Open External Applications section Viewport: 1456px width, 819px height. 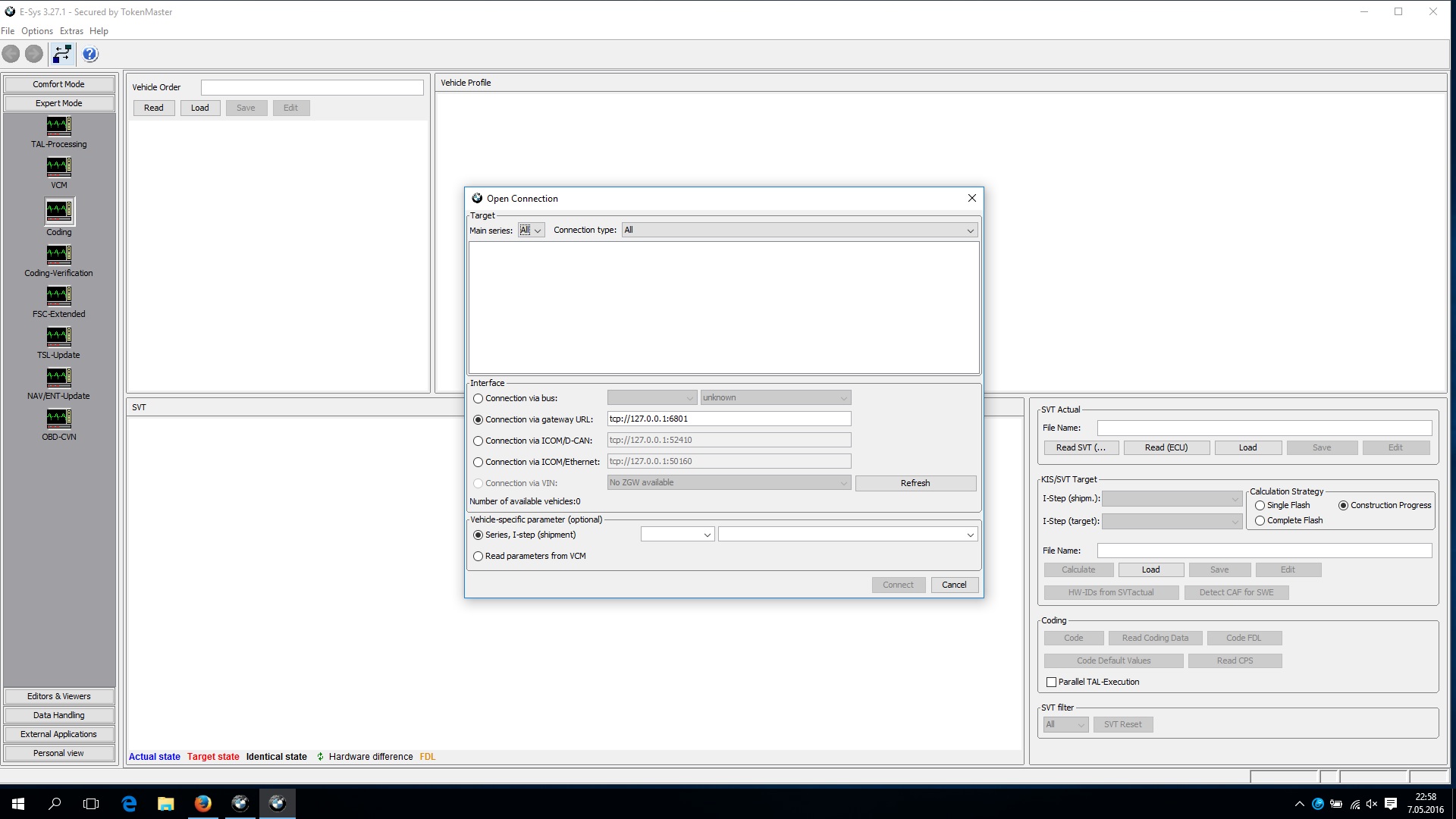click(x=58, y=734)
